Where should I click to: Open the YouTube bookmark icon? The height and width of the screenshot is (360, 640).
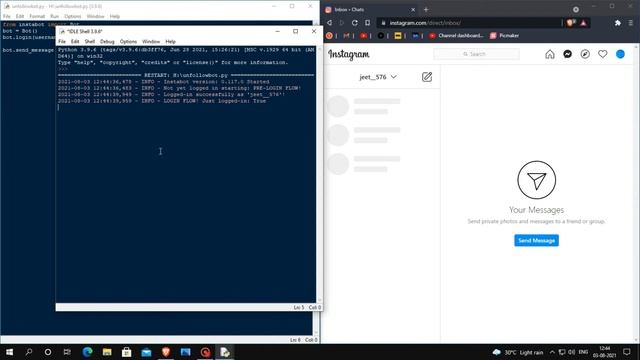click(x=363, y=36)
